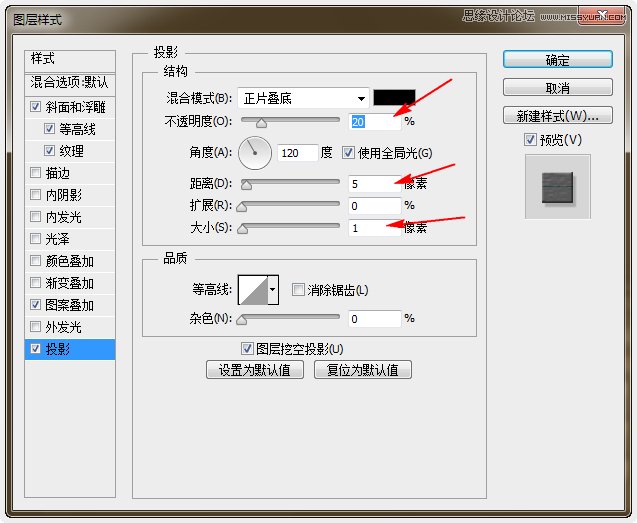Toggle the 斜面和浮雕 checkbox
Viewport: 637px width, 523px height.
[35, 107]
